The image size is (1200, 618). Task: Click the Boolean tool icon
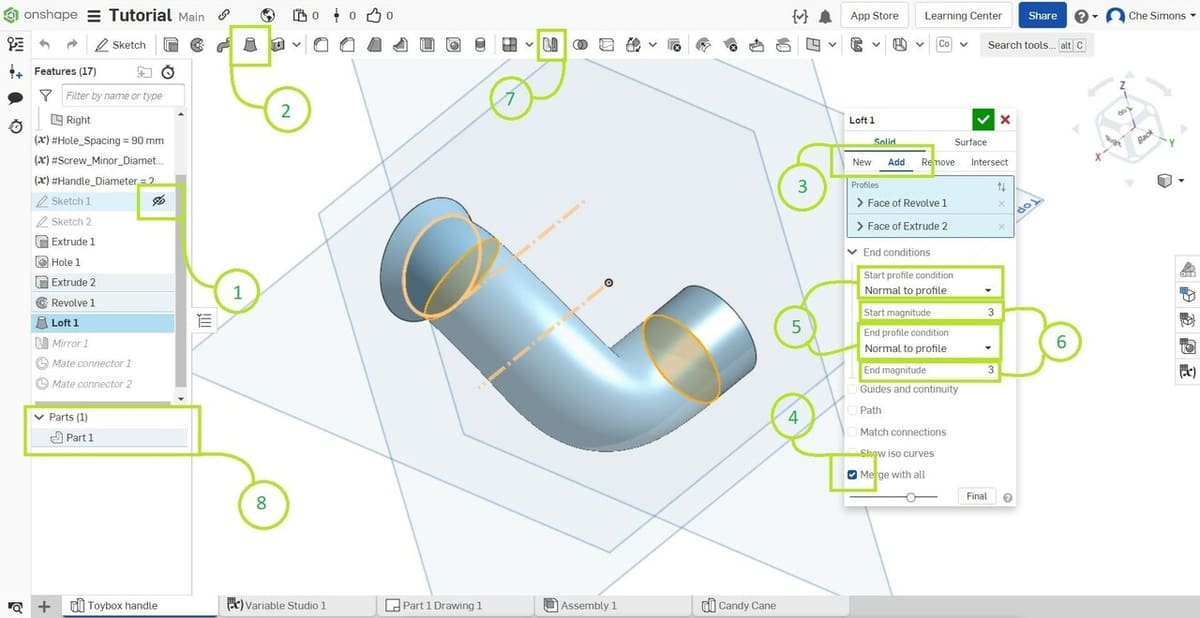click(x=580, y=45)
